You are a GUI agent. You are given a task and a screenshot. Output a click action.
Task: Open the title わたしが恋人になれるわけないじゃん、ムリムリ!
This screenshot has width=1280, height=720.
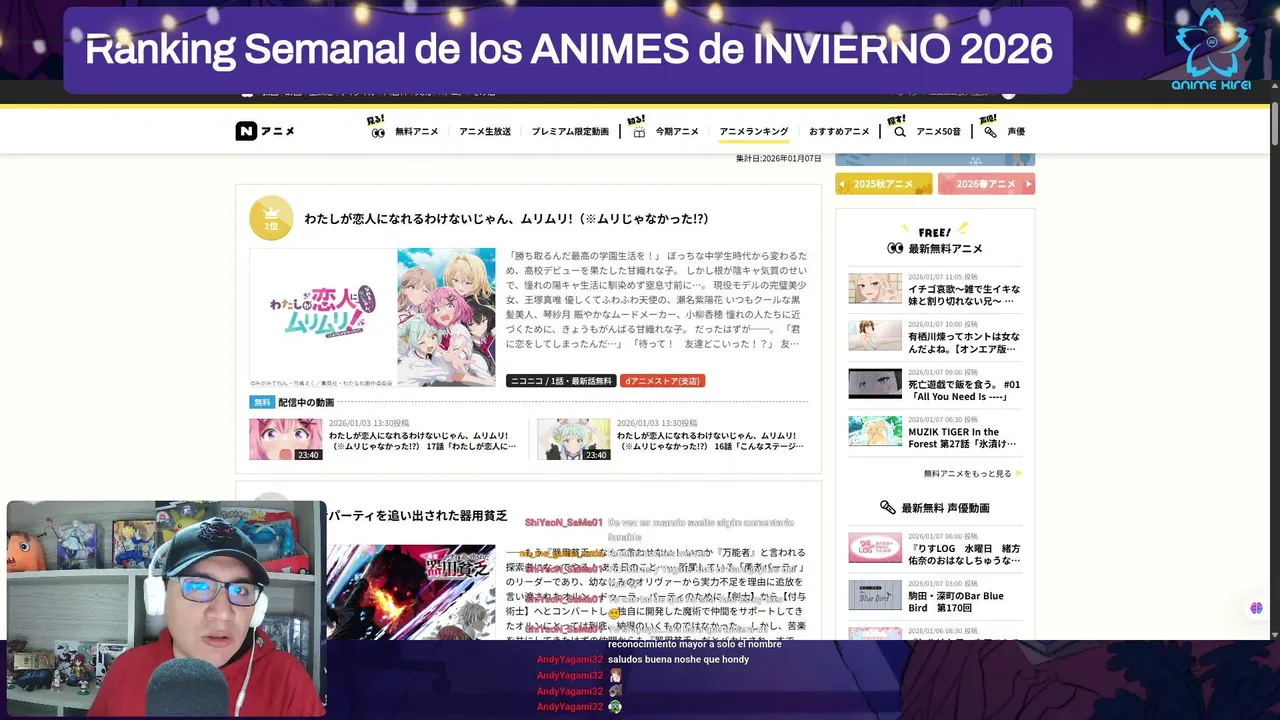click(506, 219)
